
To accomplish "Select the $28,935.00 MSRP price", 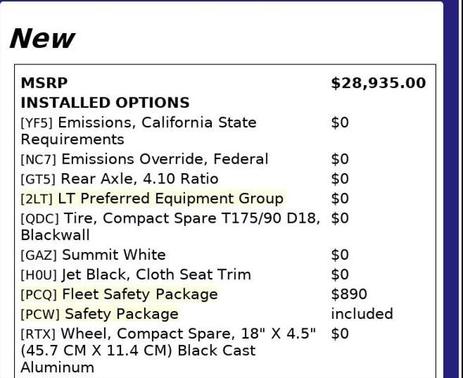I will (378, 83).
